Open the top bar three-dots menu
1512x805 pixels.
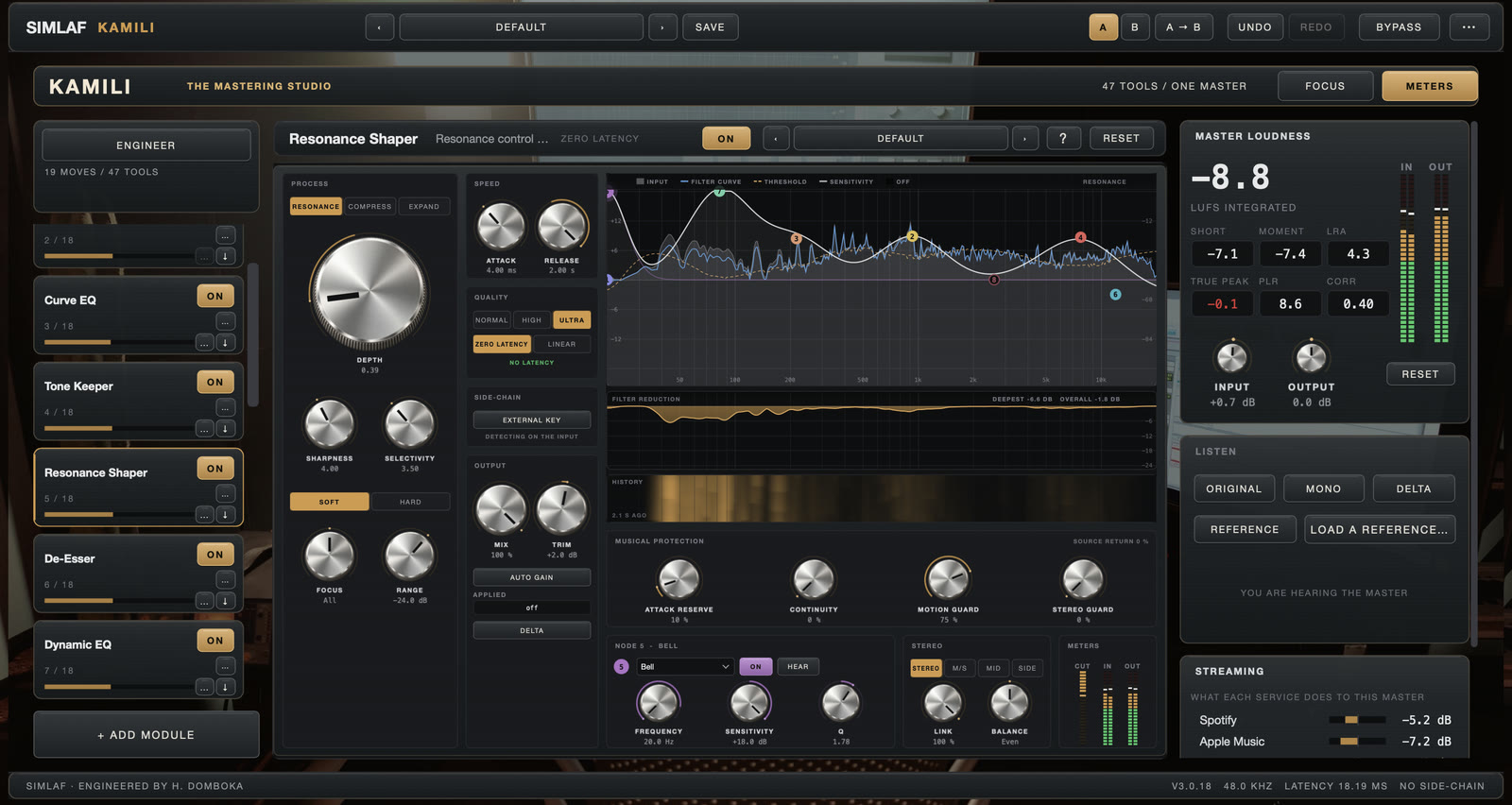1469,27
